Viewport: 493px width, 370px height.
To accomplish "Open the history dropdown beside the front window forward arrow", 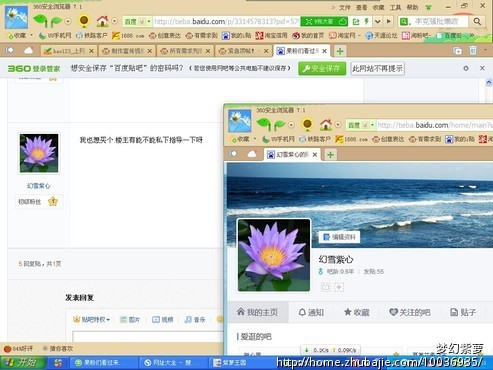I will point(291,125).
